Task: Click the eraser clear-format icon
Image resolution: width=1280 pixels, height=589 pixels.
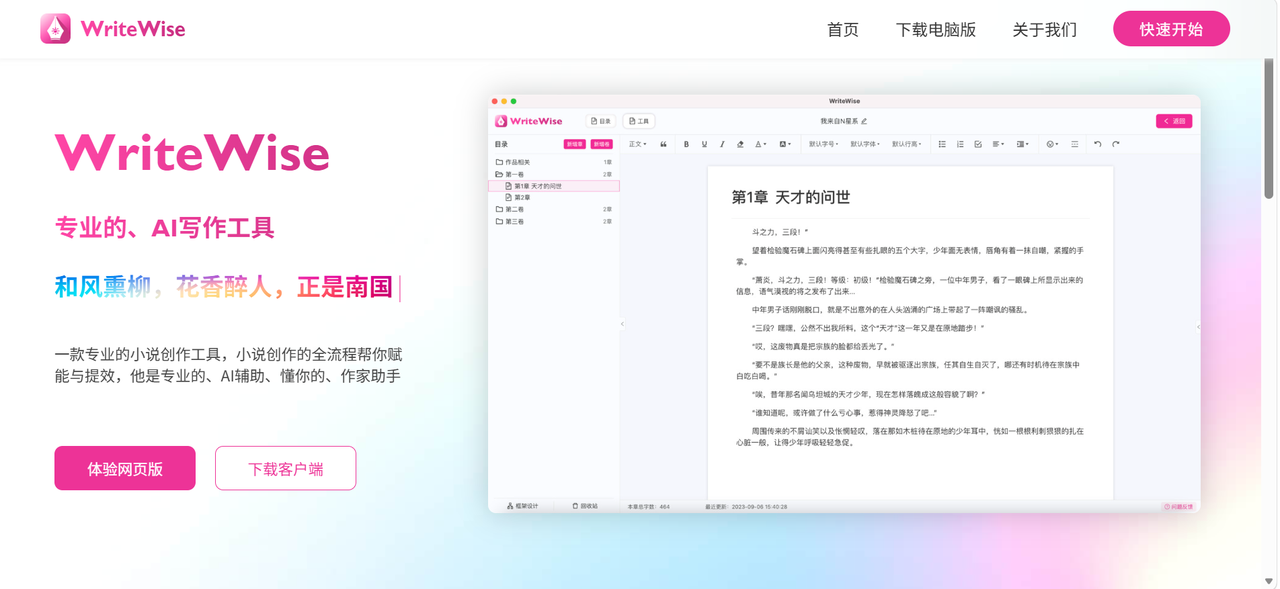Action: (740, 145)
